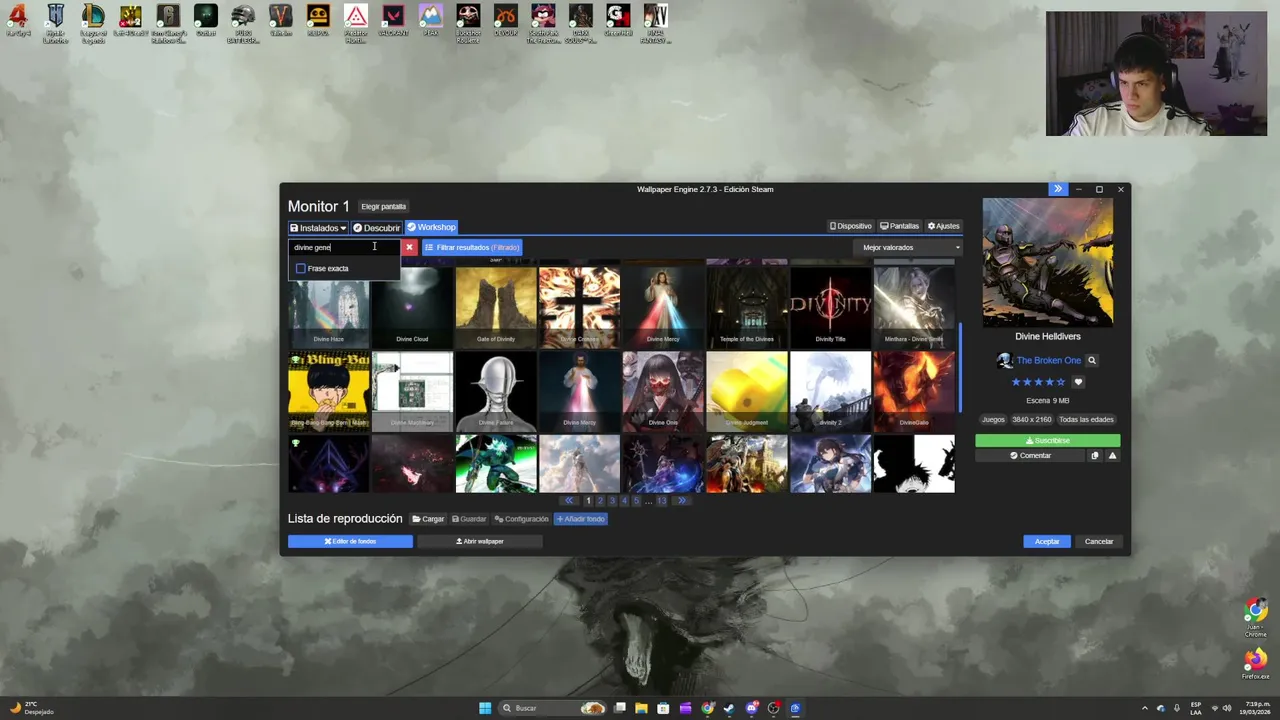The height and width of the screenshot is (720, 1280).
Task: Go to results page 13
Action: point(661,501)
